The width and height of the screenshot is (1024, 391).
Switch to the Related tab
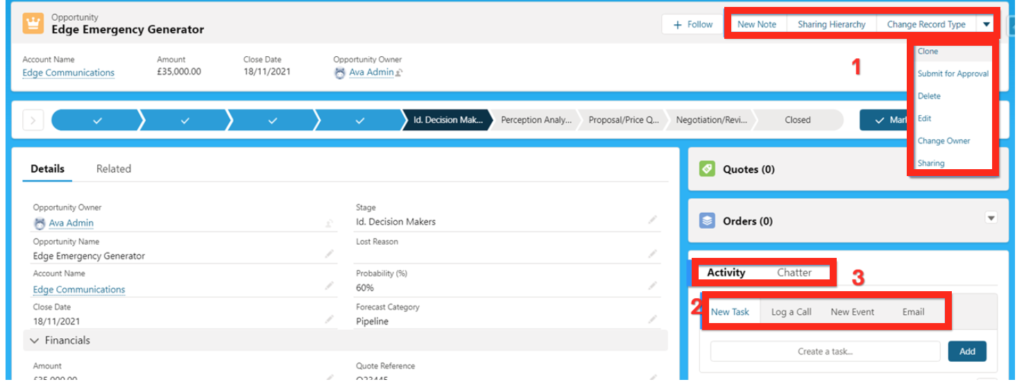[x=114, y=168]
